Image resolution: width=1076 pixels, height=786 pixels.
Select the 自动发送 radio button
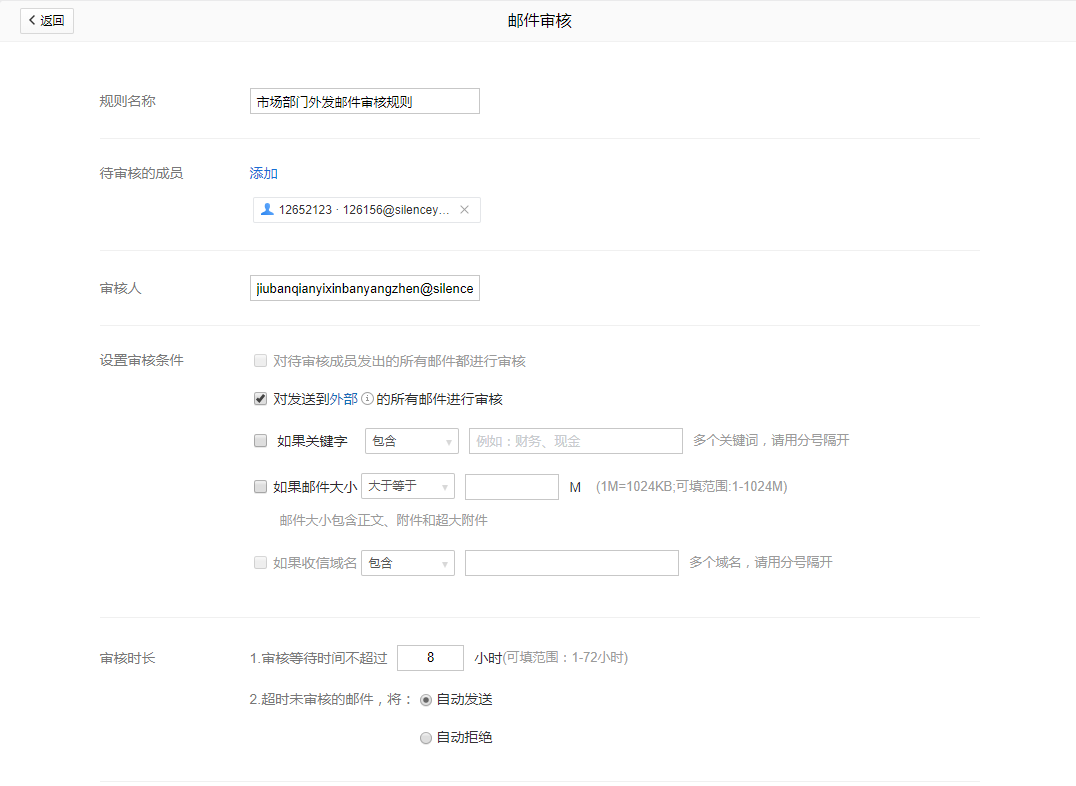coord(426,700)
